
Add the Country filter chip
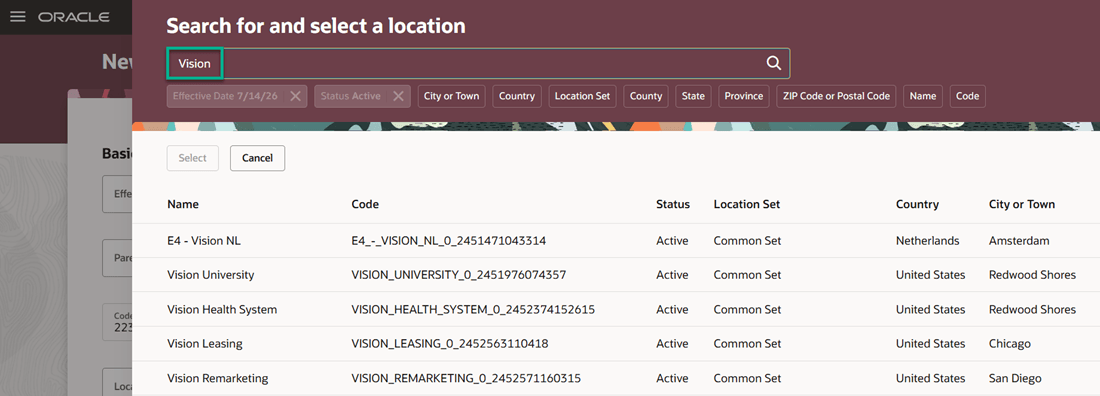(x=517, y=96)
